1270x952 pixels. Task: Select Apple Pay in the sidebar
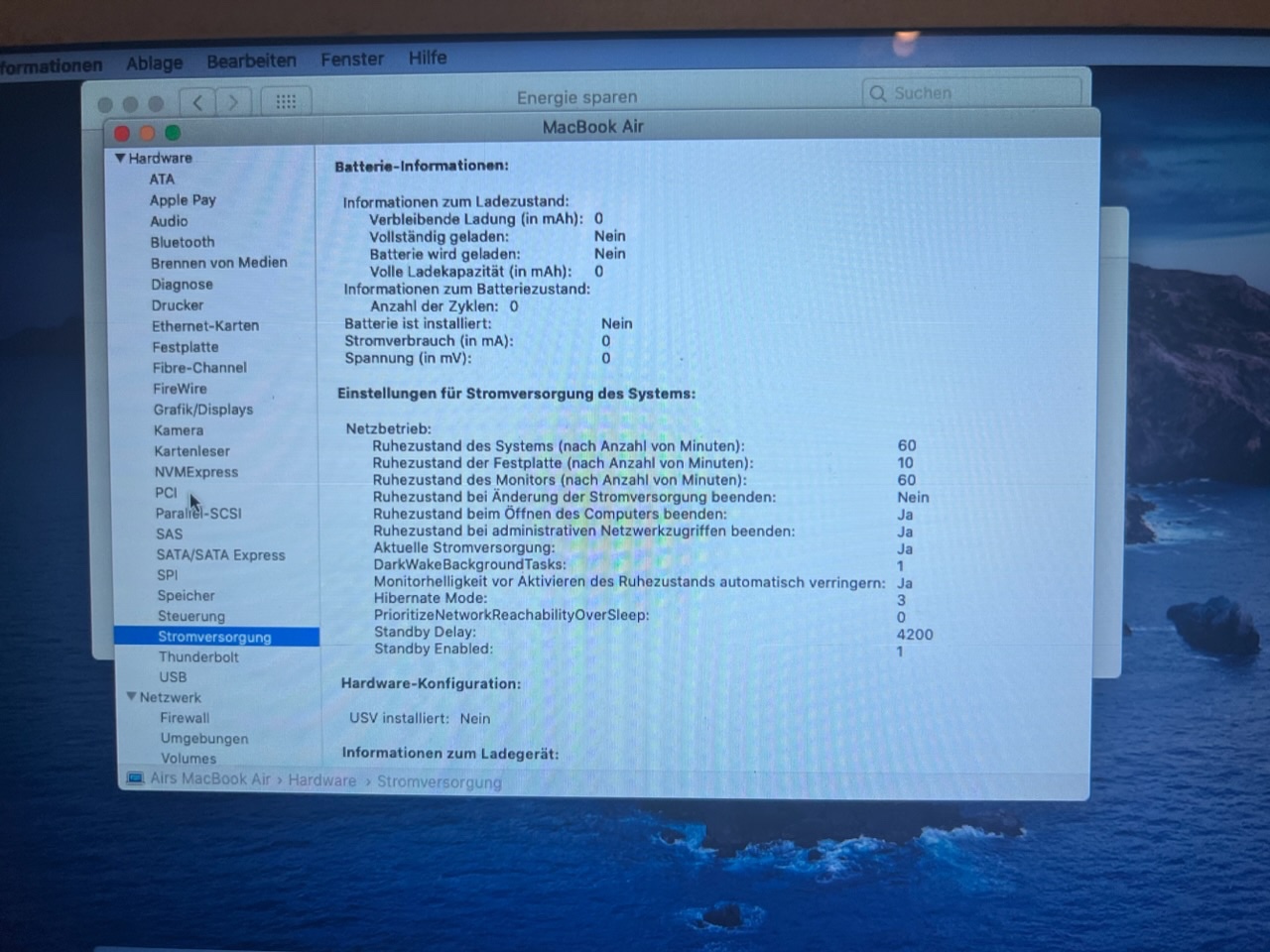coord(183,200)
